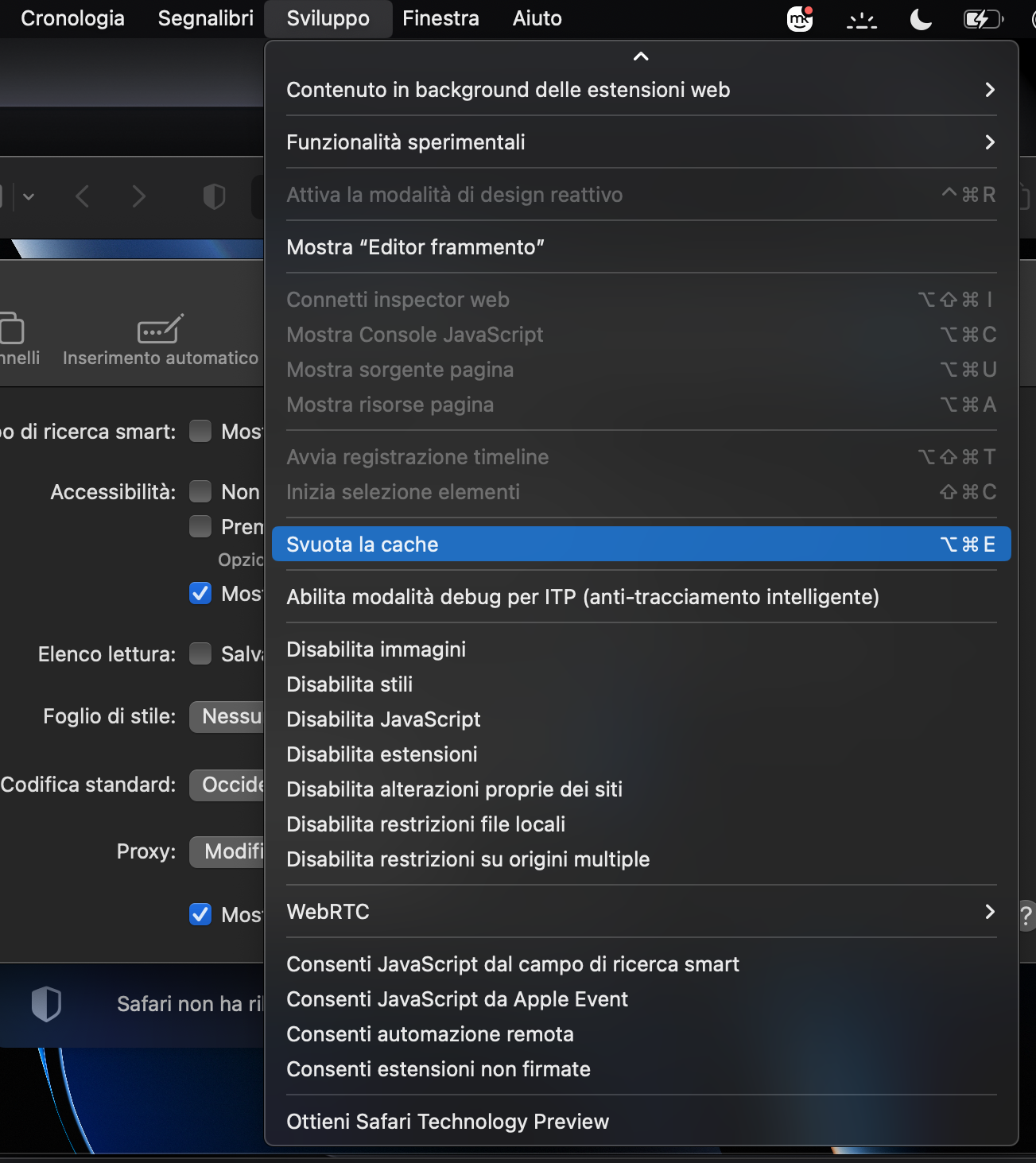This screenshot has height=1163, width=1036.
Task: Click the moon Focus icon in the menu bar
Action: click(x=920, y=18)
